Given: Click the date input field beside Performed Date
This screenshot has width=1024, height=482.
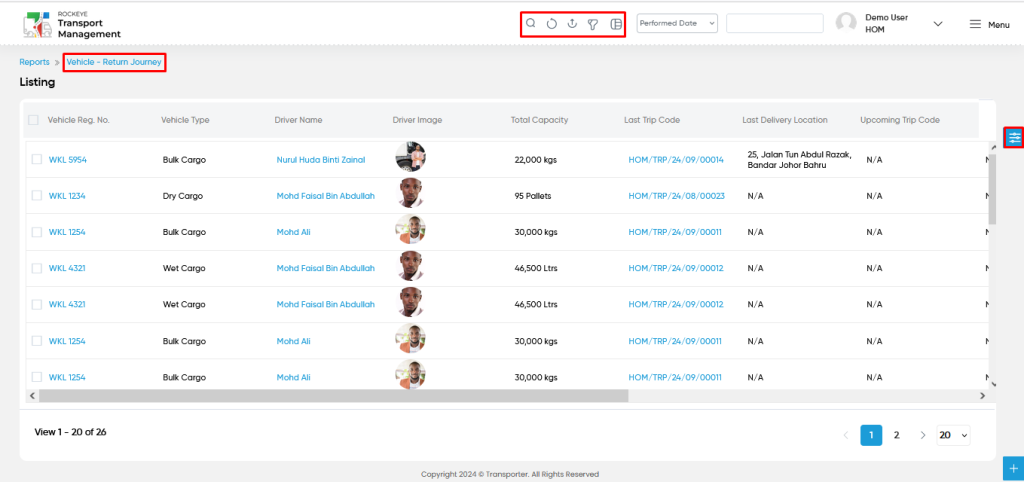Looking at the screenshot, I should (775, 24).
